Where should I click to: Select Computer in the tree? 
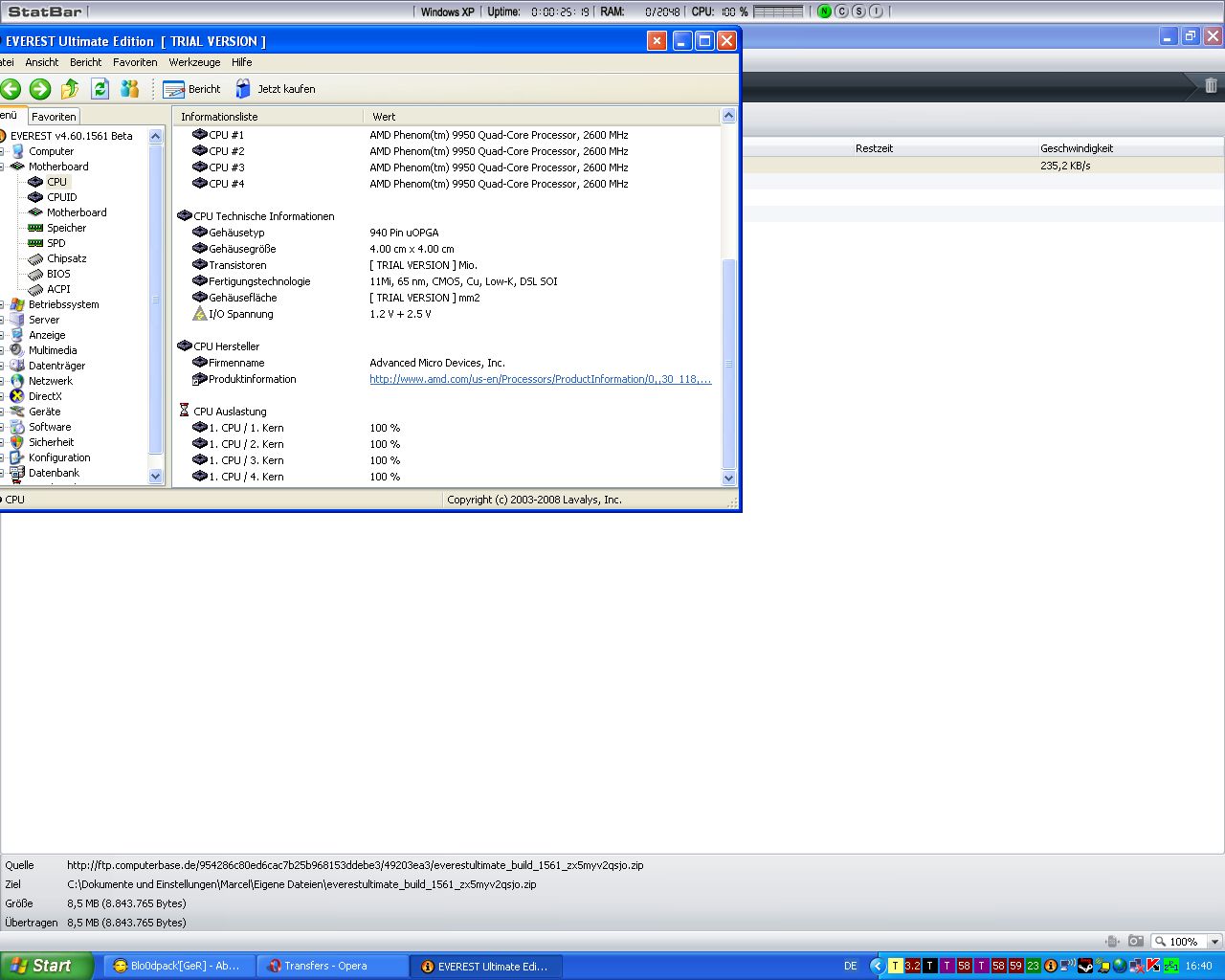pos(51,151)
